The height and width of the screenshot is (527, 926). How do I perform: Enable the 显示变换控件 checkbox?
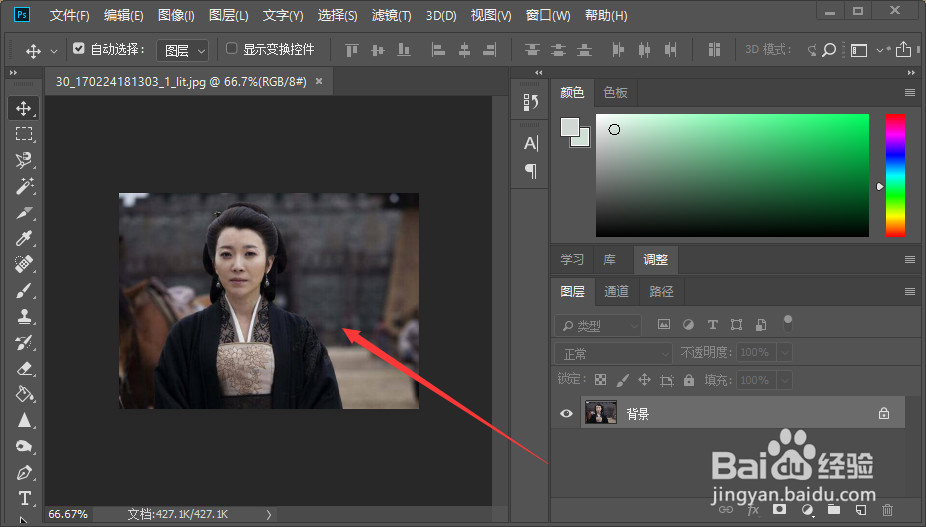point(232,48)
